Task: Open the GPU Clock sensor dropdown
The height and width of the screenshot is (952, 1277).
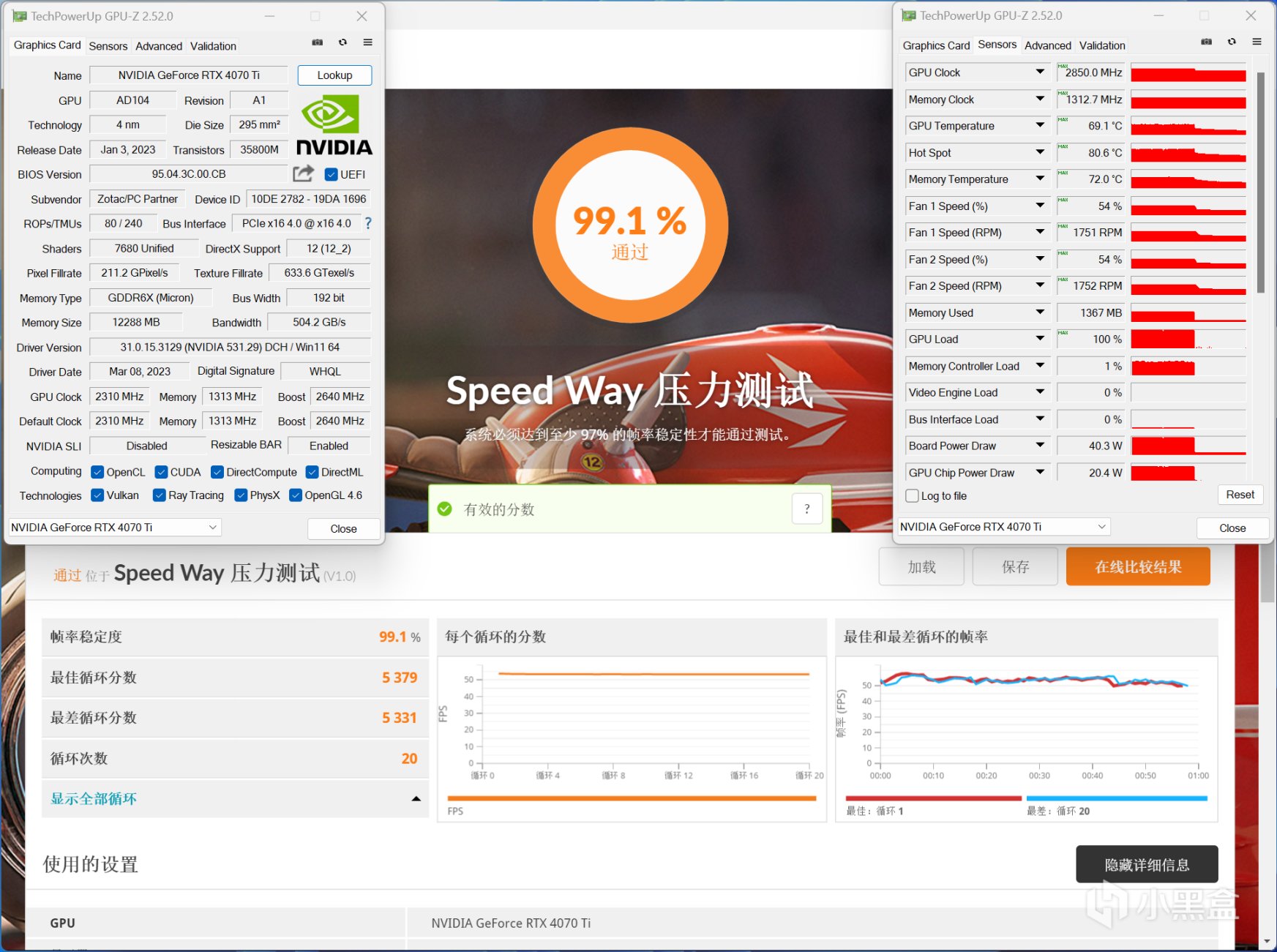Action: 1040,72
